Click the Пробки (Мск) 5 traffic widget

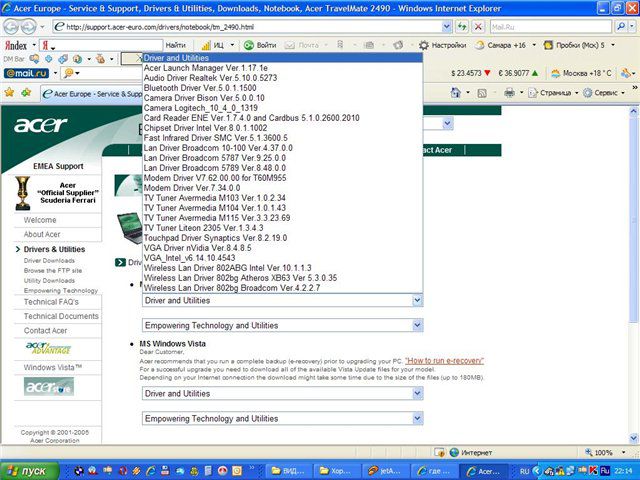tap(574, 45)
